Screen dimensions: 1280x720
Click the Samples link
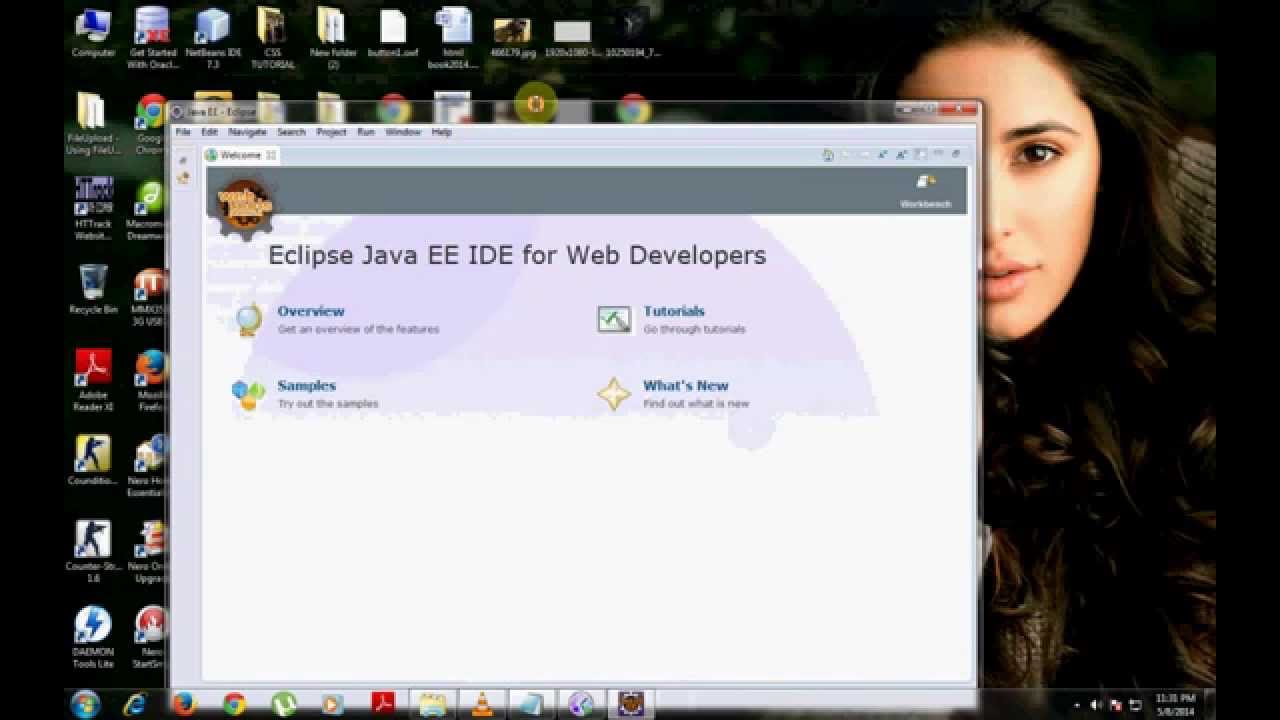pos(307,385)
